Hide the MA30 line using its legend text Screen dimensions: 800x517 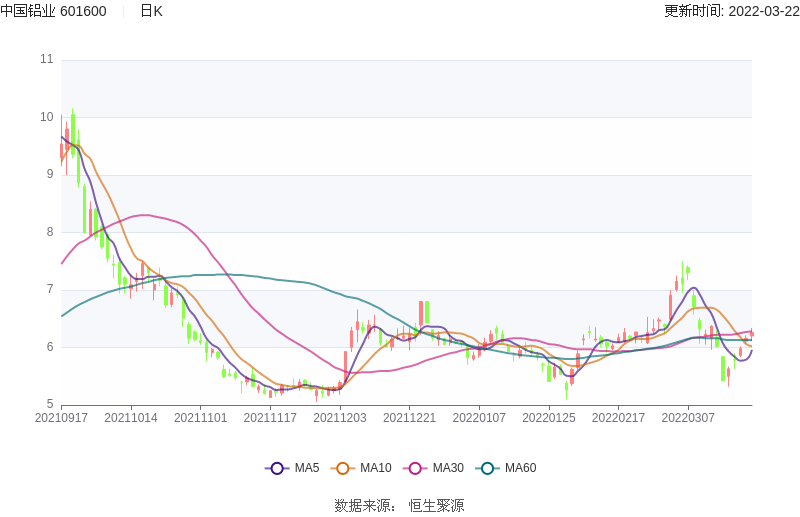[x=448, y=468]
